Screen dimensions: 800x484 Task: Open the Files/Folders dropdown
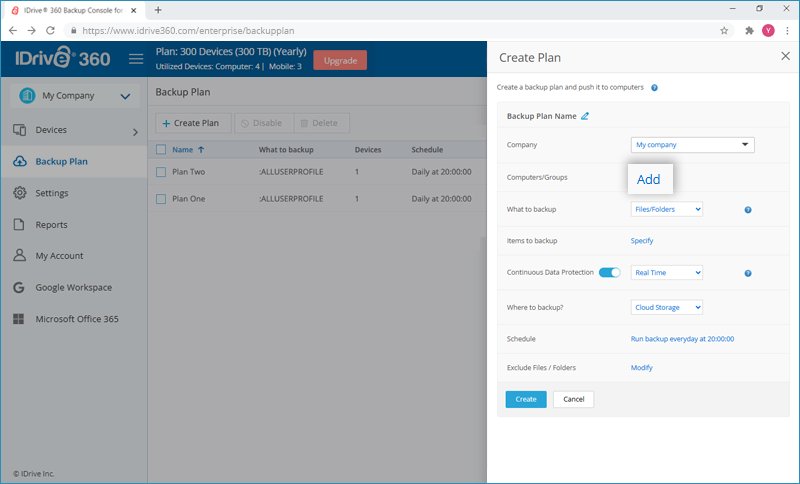pyautogui.click(x=666, y=209)
